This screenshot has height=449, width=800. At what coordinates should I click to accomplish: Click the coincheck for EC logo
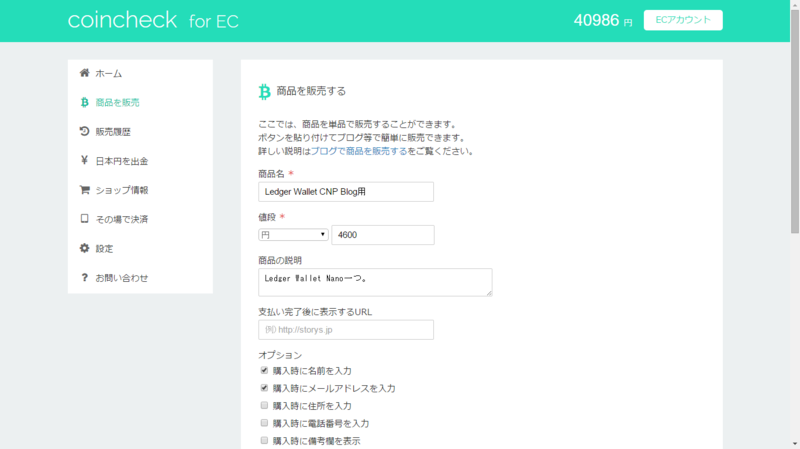(153, 20)
